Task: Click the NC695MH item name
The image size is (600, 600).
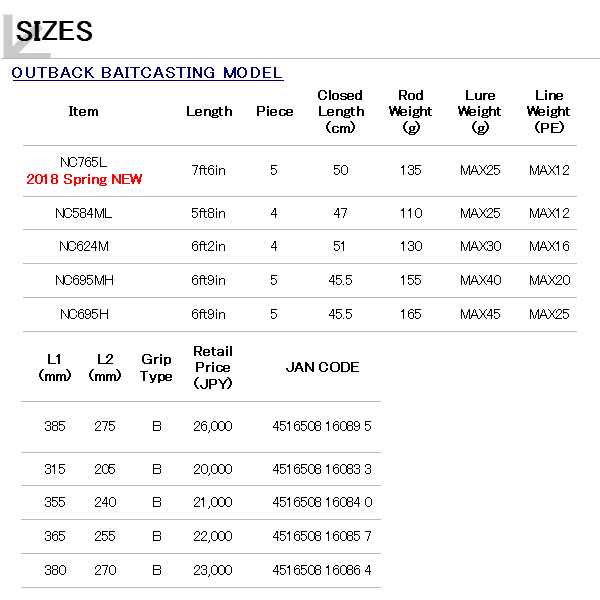Action: tap(84, 280)
